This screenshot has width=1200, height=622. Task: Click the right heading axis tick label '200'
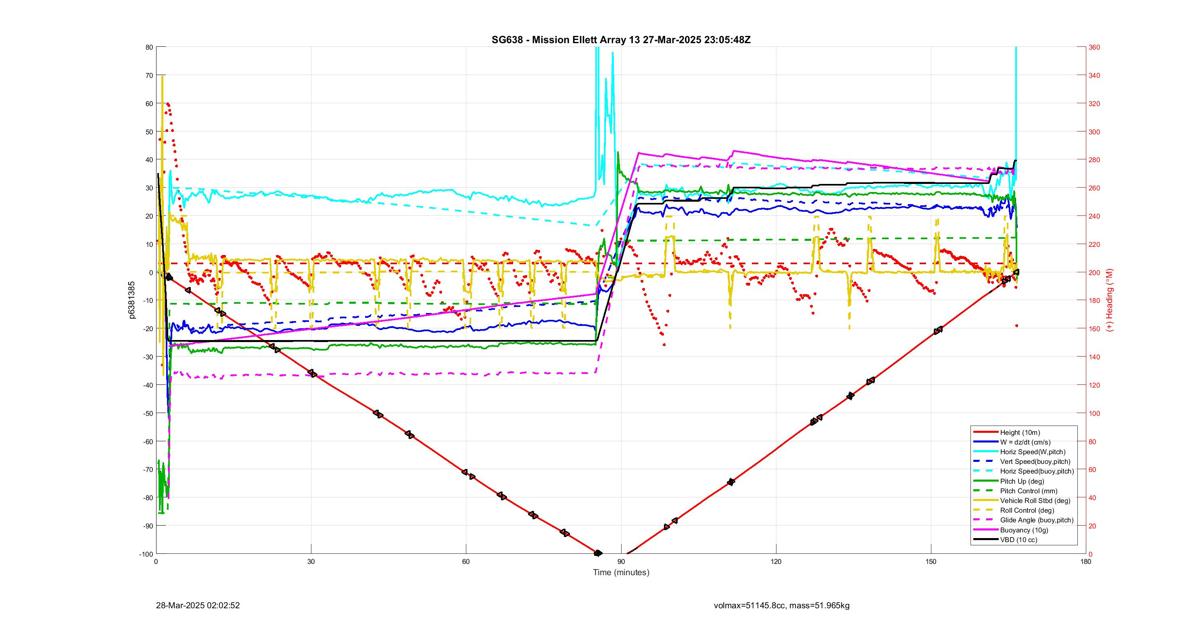[x=1096, y=272]
